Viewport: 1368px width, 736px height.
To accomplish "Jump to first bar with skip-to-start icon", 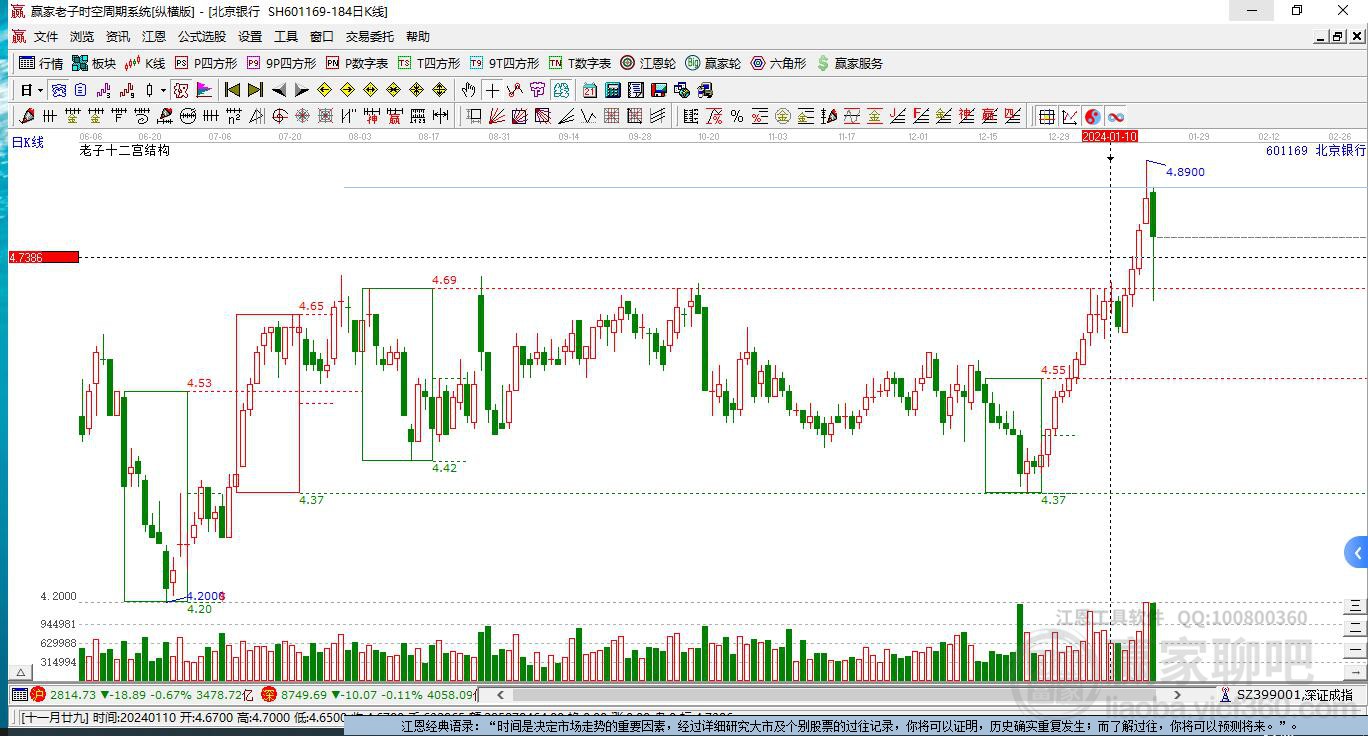I will click(232, 90).
